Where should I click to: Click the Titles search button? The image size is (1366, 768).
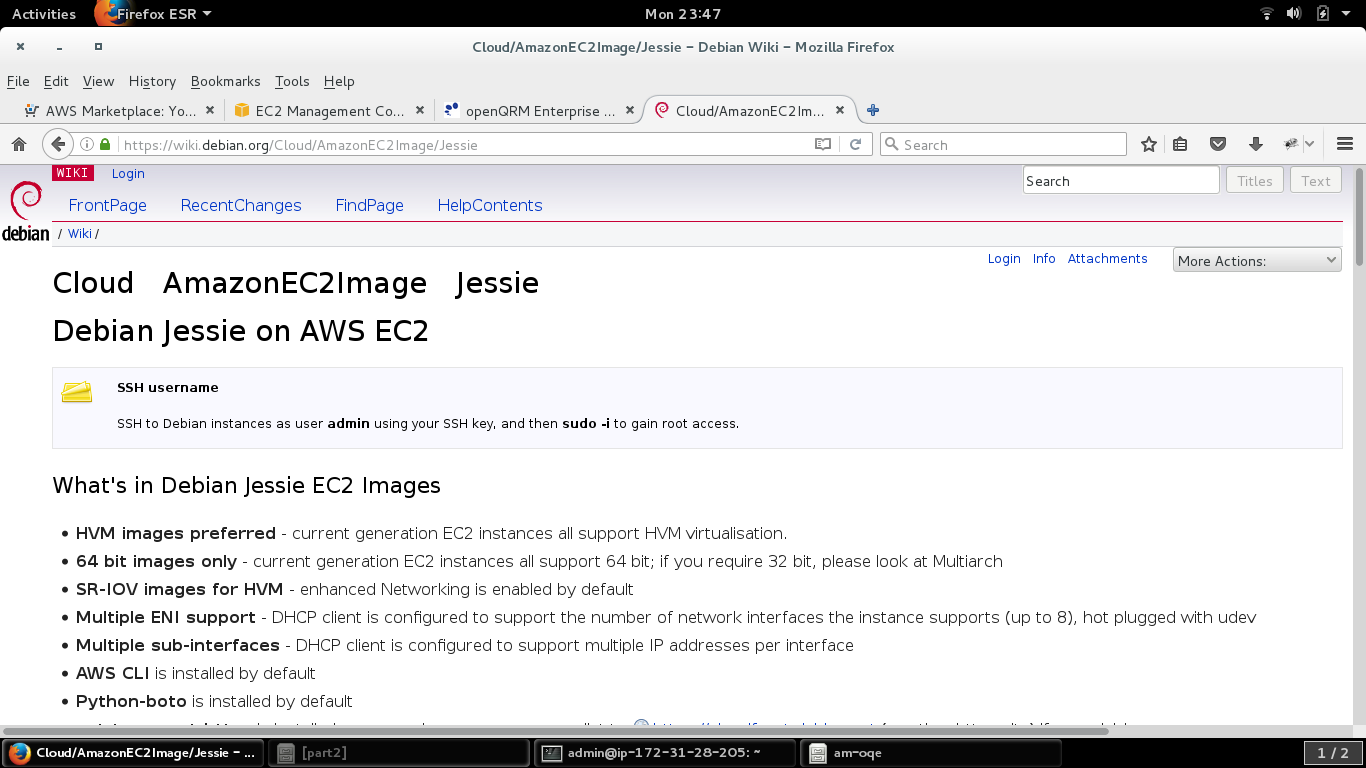[x=1254, y=180]
